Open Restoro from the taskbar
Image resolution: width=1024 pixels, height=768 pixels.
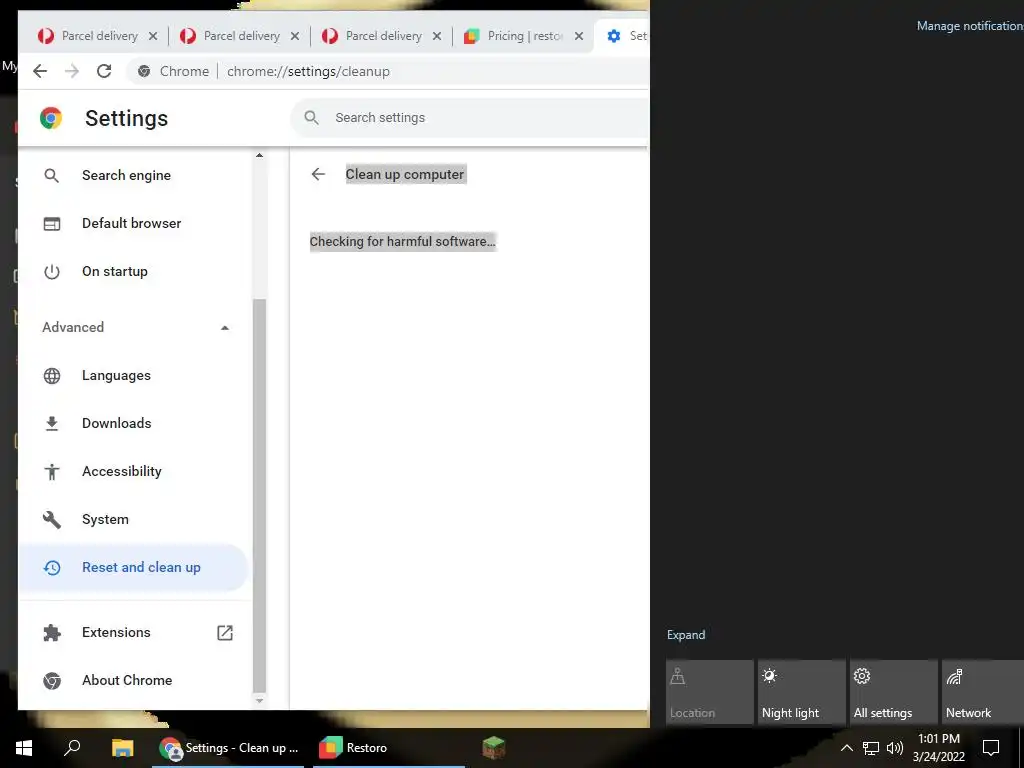(x=389, y=748)
